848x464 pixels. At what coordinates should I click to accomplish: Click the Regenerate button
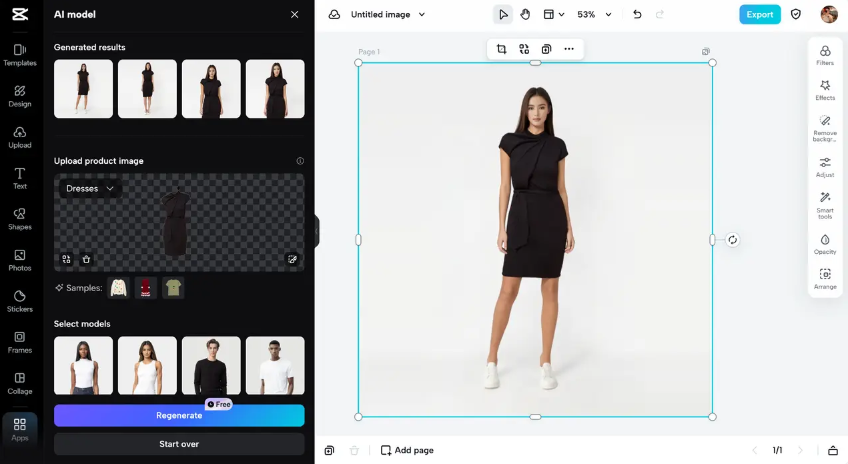pyautogui.click(x=179, y=415)
